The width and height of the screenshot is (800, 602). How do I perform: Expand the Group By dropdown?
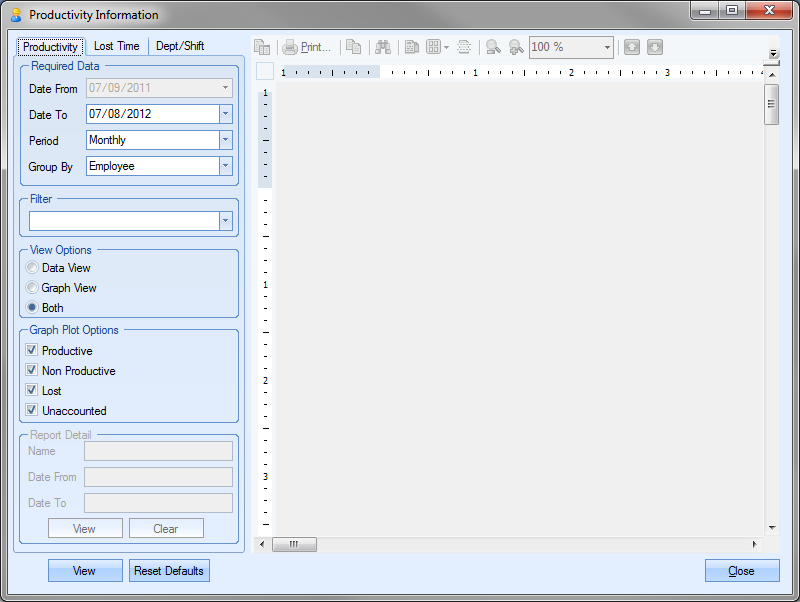(225, 166)
